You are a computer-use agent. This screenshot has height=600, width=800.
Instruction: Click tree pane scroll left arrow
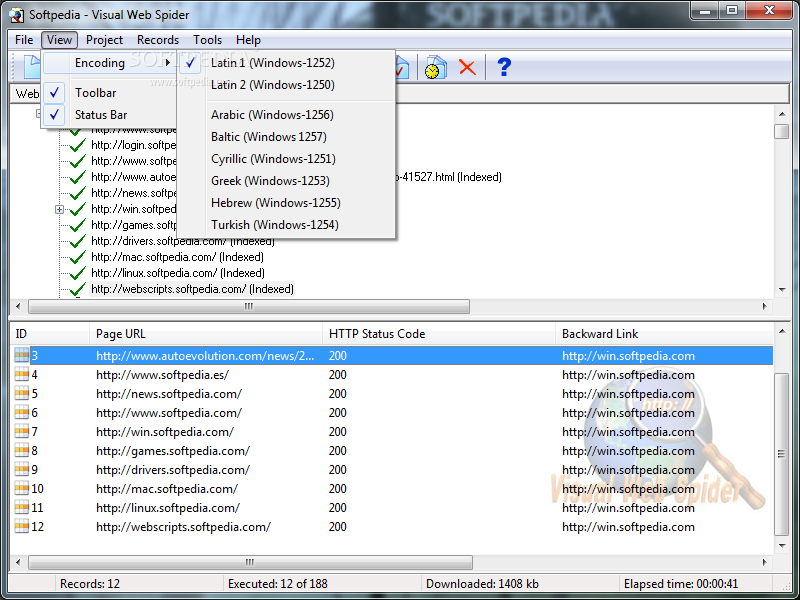[18, 306]
